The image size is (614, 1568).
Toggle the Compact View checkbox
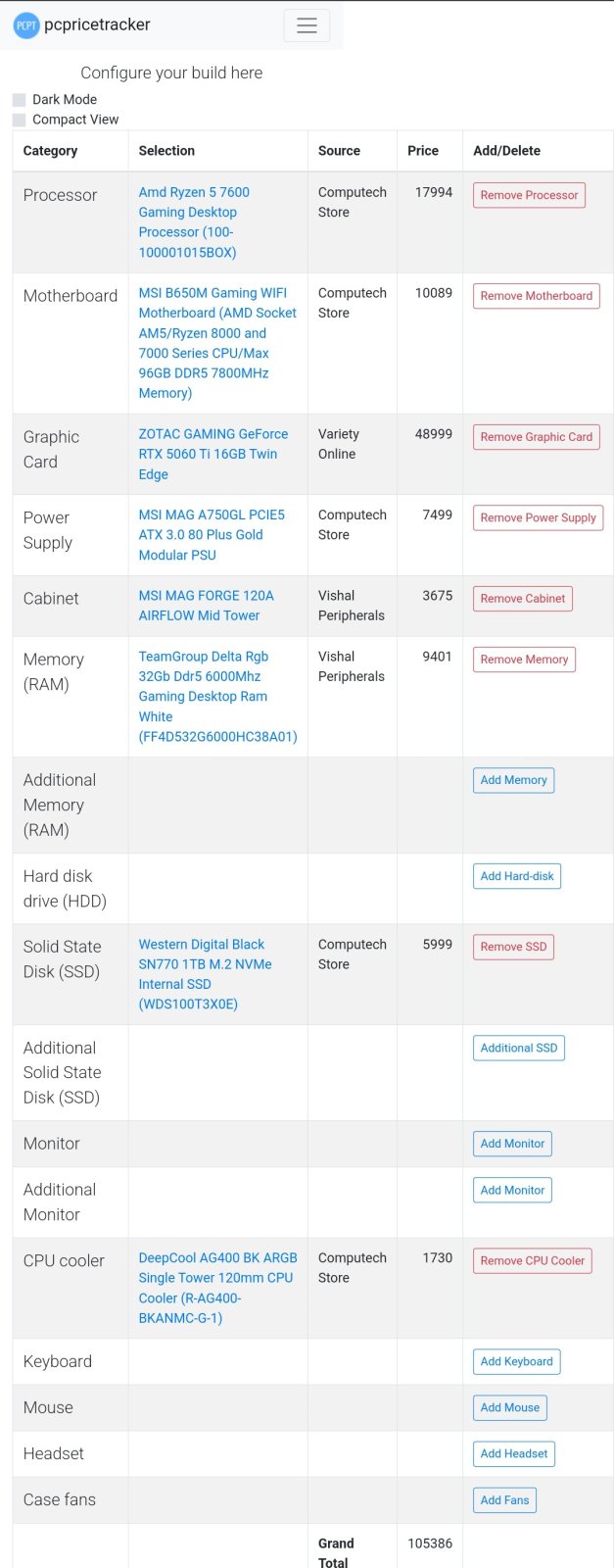point(20,120)
